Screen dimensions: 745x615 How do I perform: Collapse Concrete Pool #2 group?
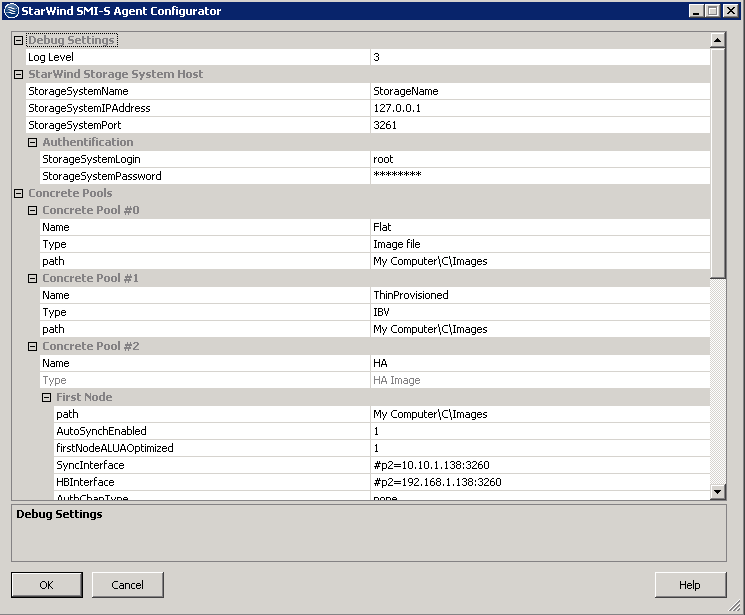click(x=32, y=346)
